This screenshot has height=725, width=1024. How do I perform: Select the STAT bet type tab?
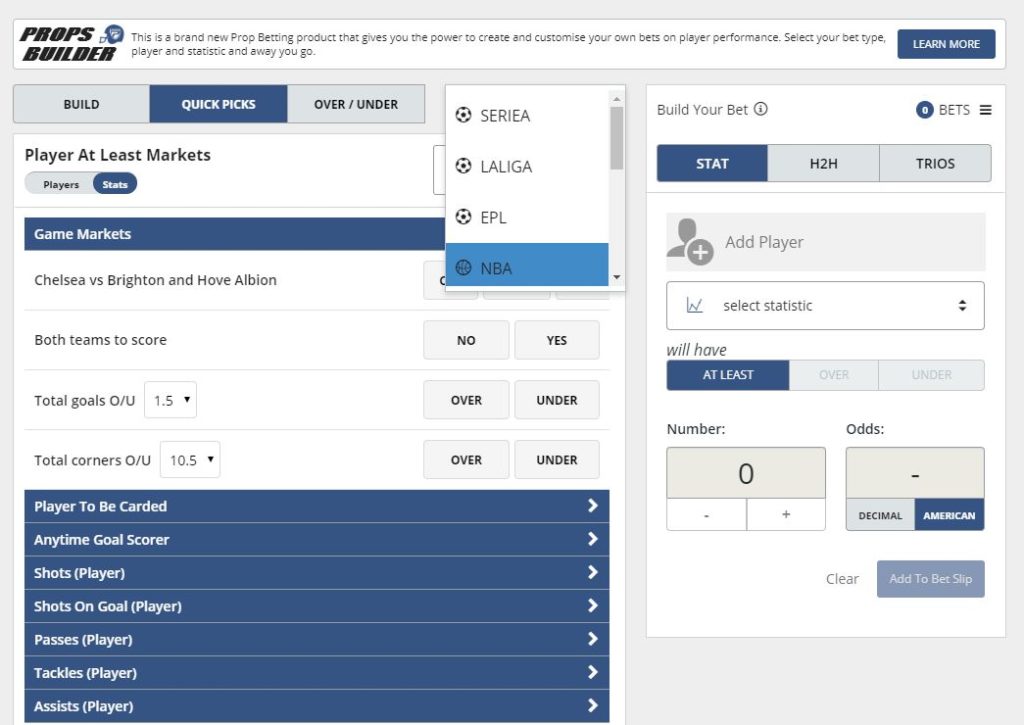click(712, 163)
